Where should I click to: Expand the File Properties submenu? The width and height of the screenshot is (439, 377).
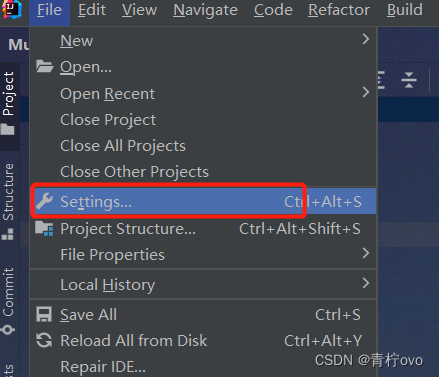[x=366, y=253]
